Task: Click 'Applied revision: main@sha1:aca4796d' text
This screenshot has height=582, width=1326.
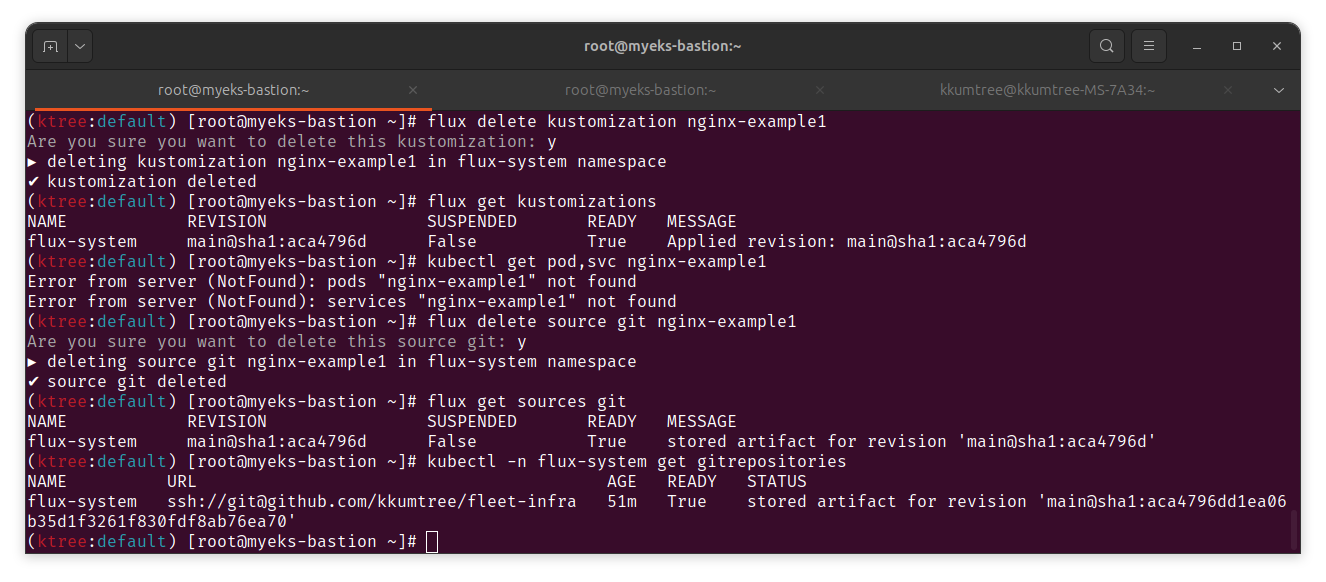Action: [x=846, y=242]
